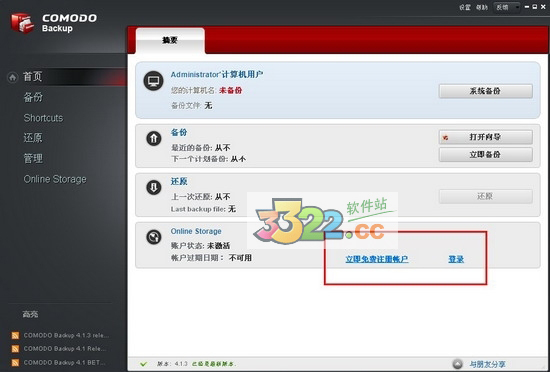
Task: Open the COMODO Backup 4.1.3 release feed icon
Action: click(x=15, y=336)
